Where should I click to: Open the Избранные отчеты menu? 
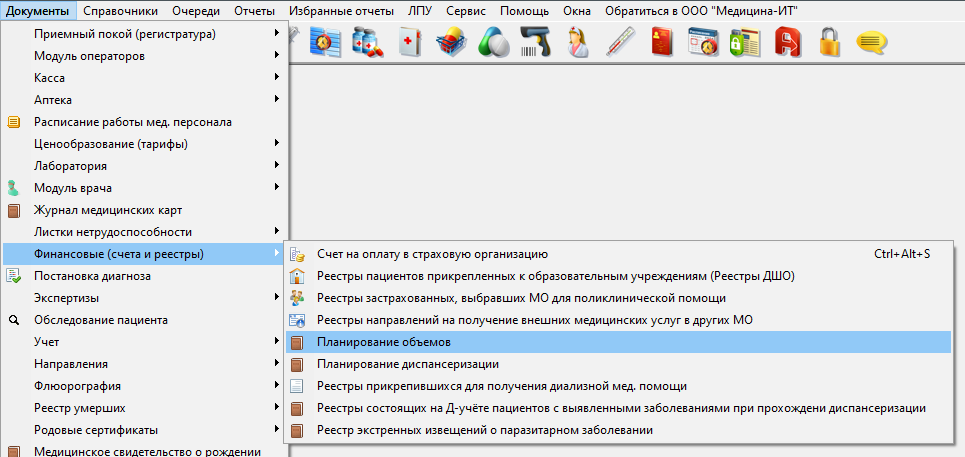342,10
